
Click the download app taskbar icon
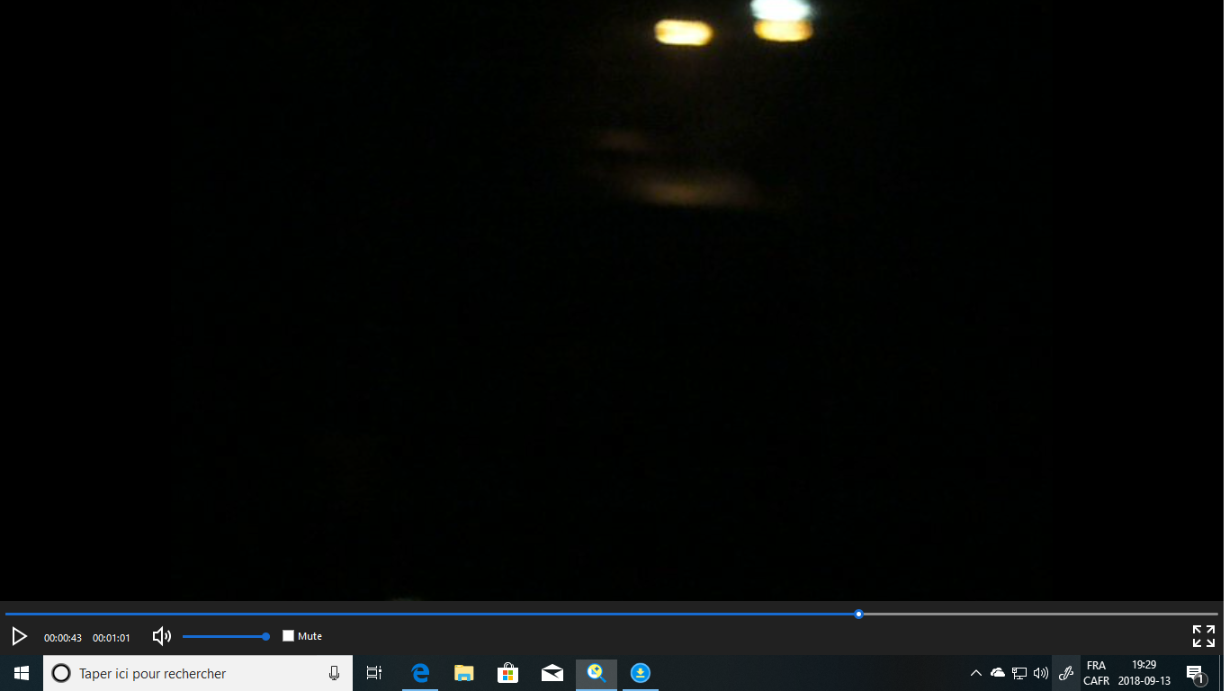(x=640, y=673)
